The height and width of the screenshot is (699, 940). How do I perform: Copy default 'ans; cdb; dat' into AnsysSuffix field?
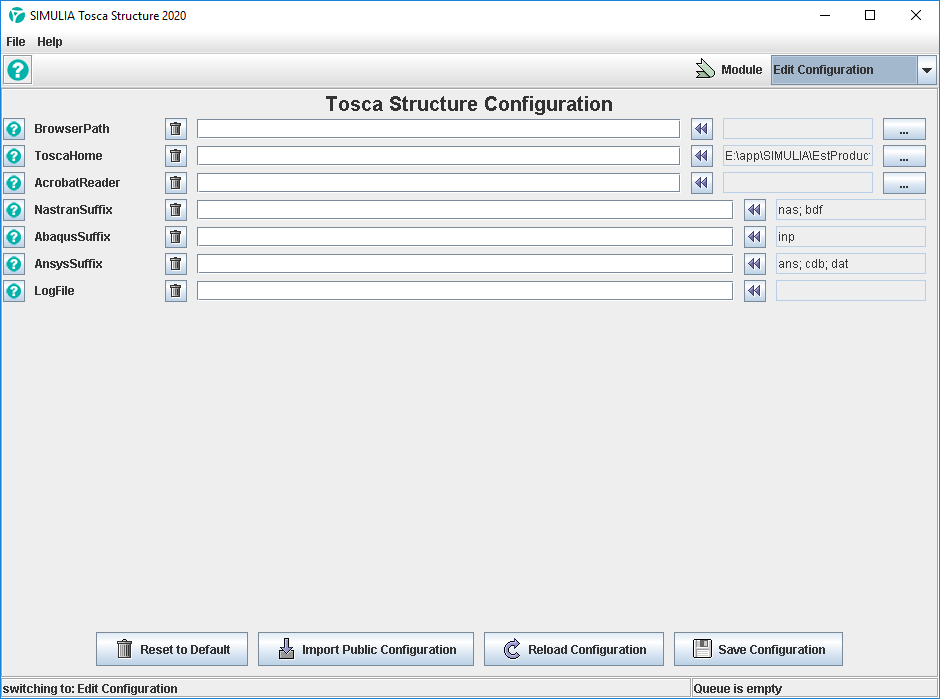[x=755, y=264]
